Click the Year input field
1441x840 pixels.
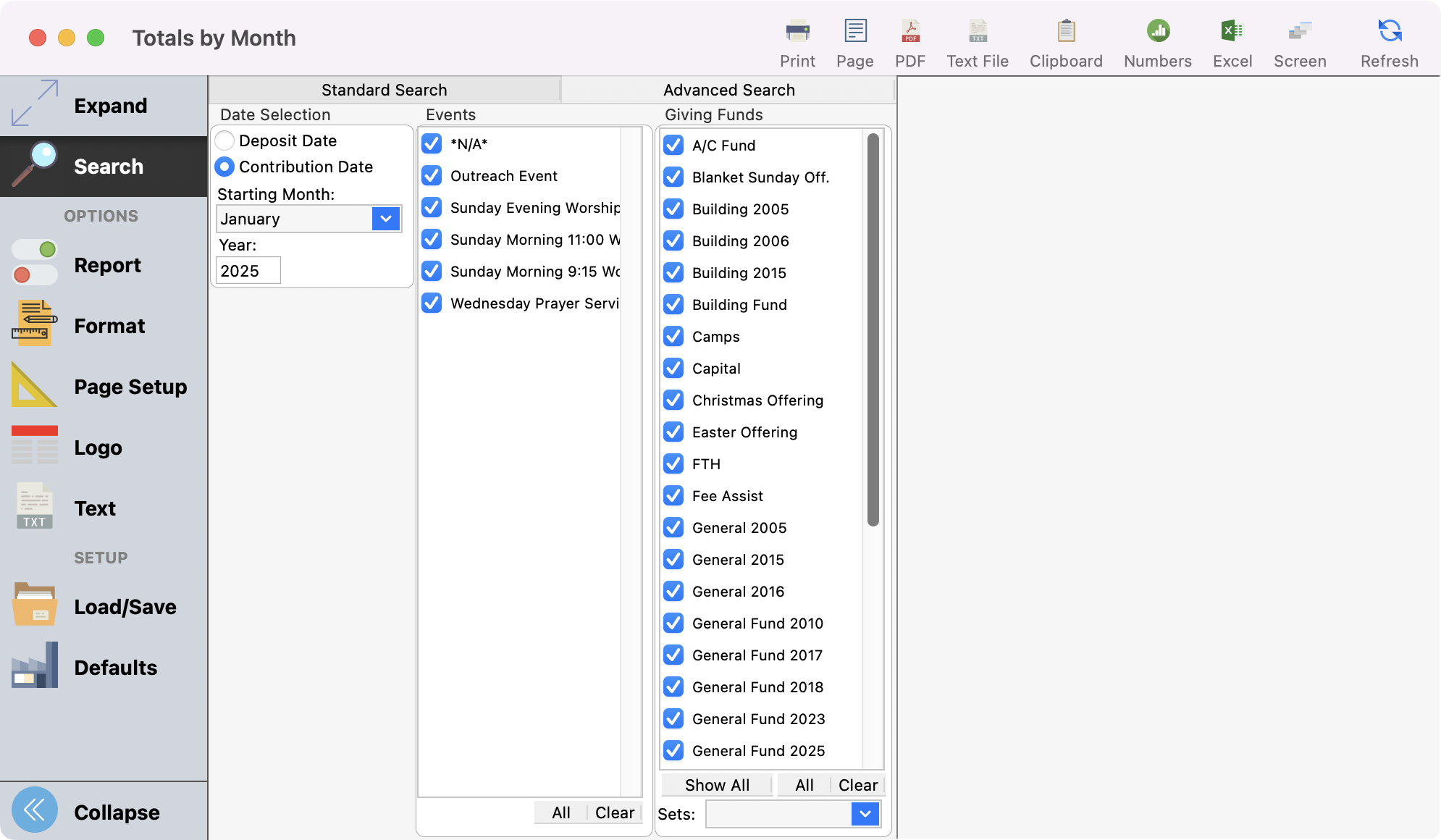248,271
